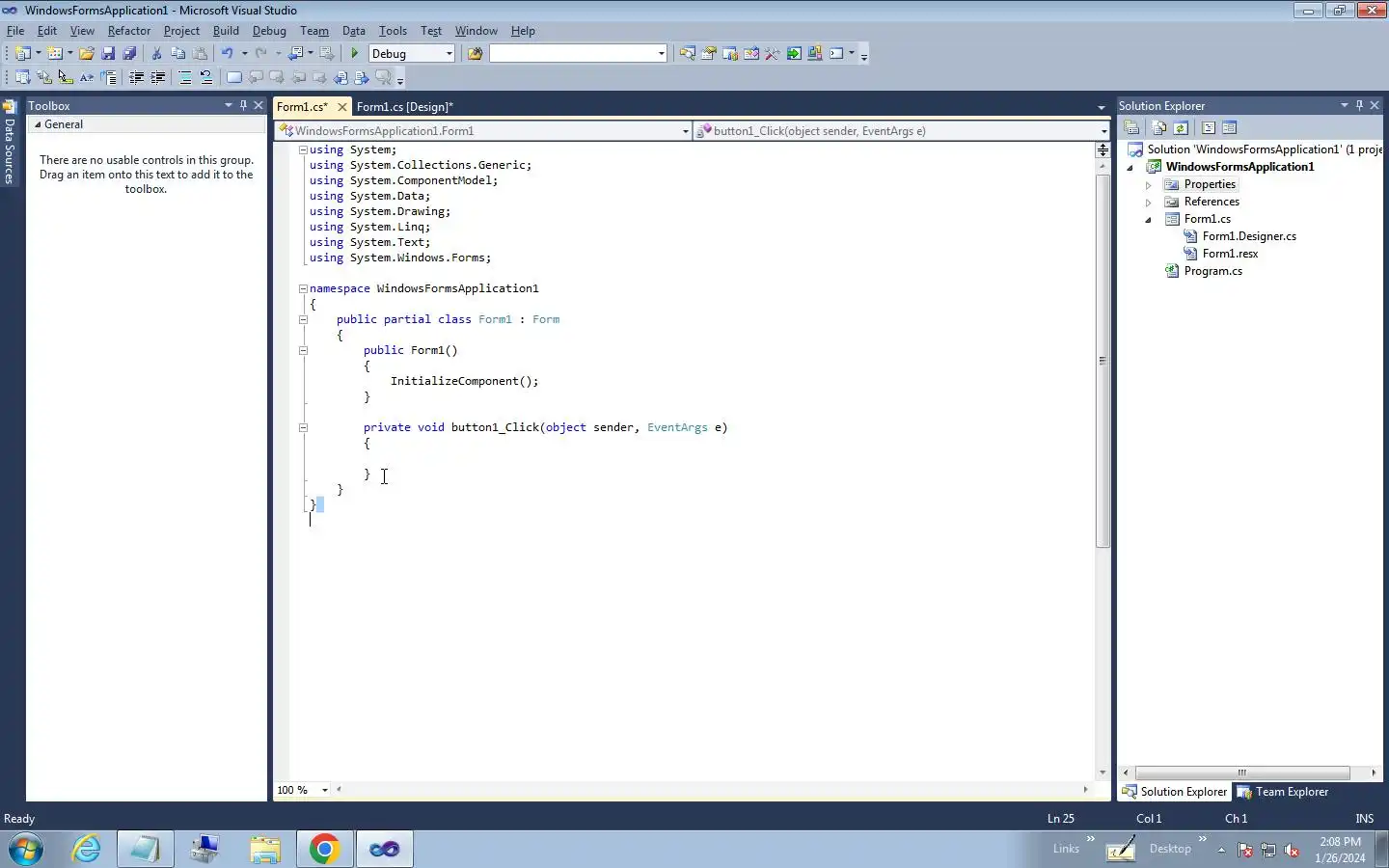Select Program.cs in Solution Explorer
Viewport: 1389px width, 868px height.
coord(1212,271)
